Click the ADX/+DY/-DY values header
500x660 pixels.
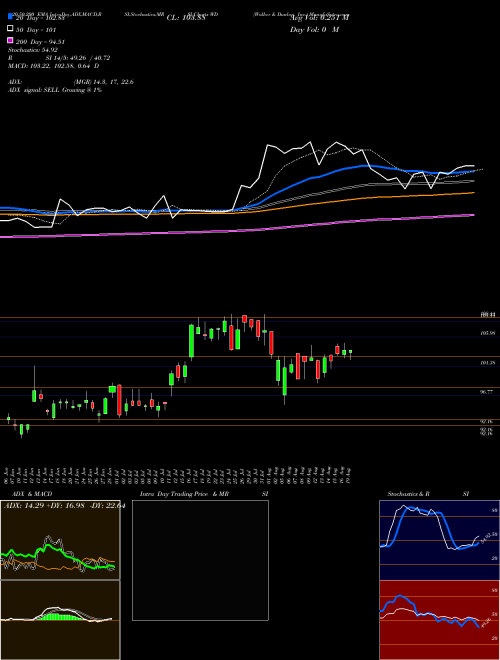point(64,506)
